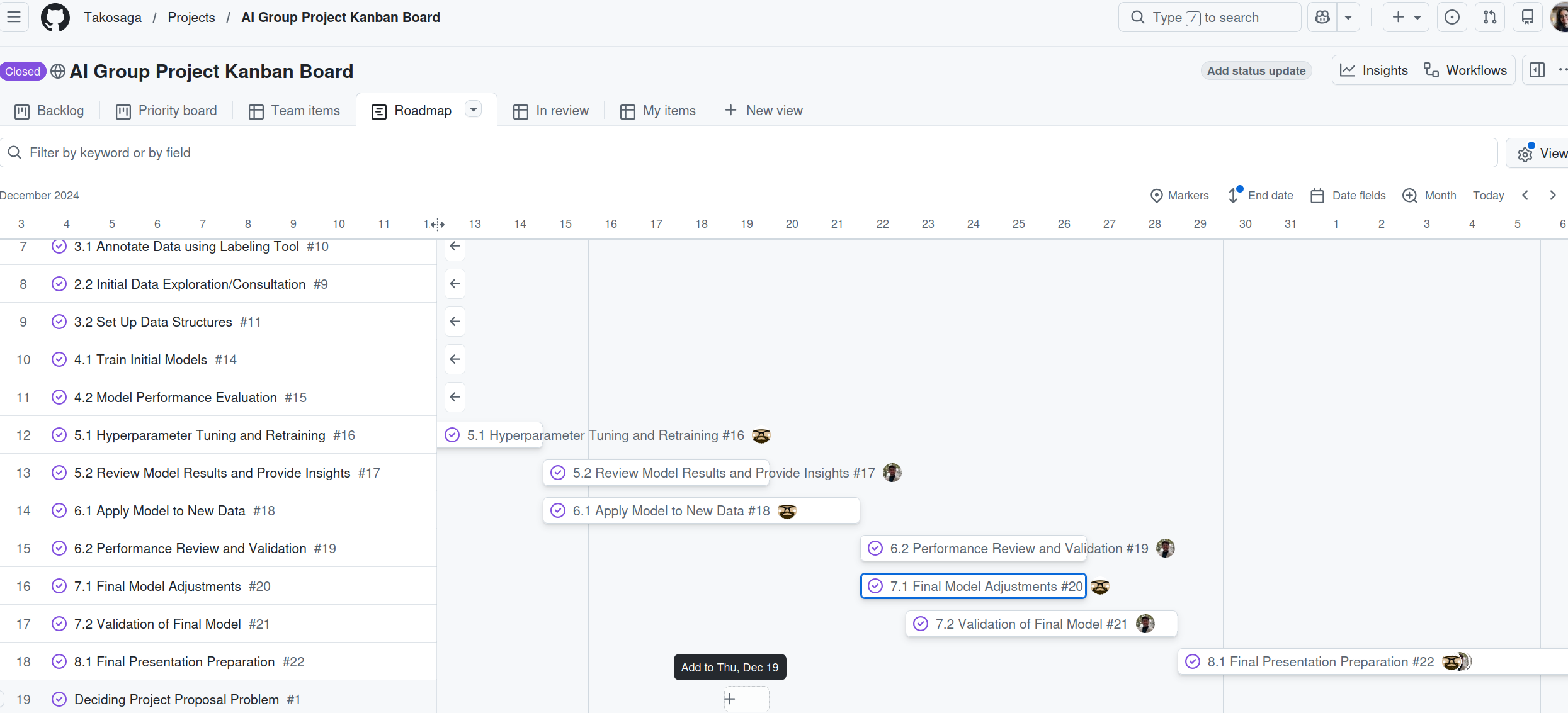
Task: Select 7.2 Validation of Final Model bar
Action: [x=1042, y=624]
